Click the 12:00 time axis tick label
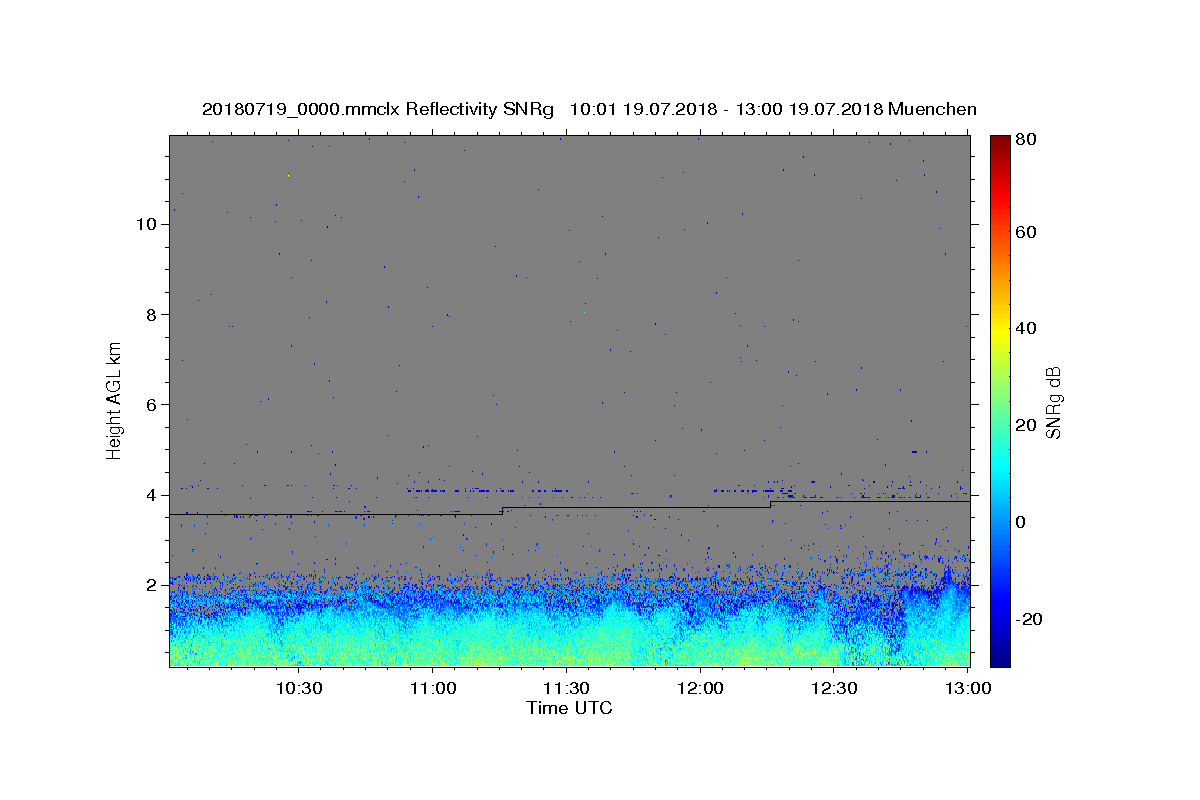 pos(700,688)
